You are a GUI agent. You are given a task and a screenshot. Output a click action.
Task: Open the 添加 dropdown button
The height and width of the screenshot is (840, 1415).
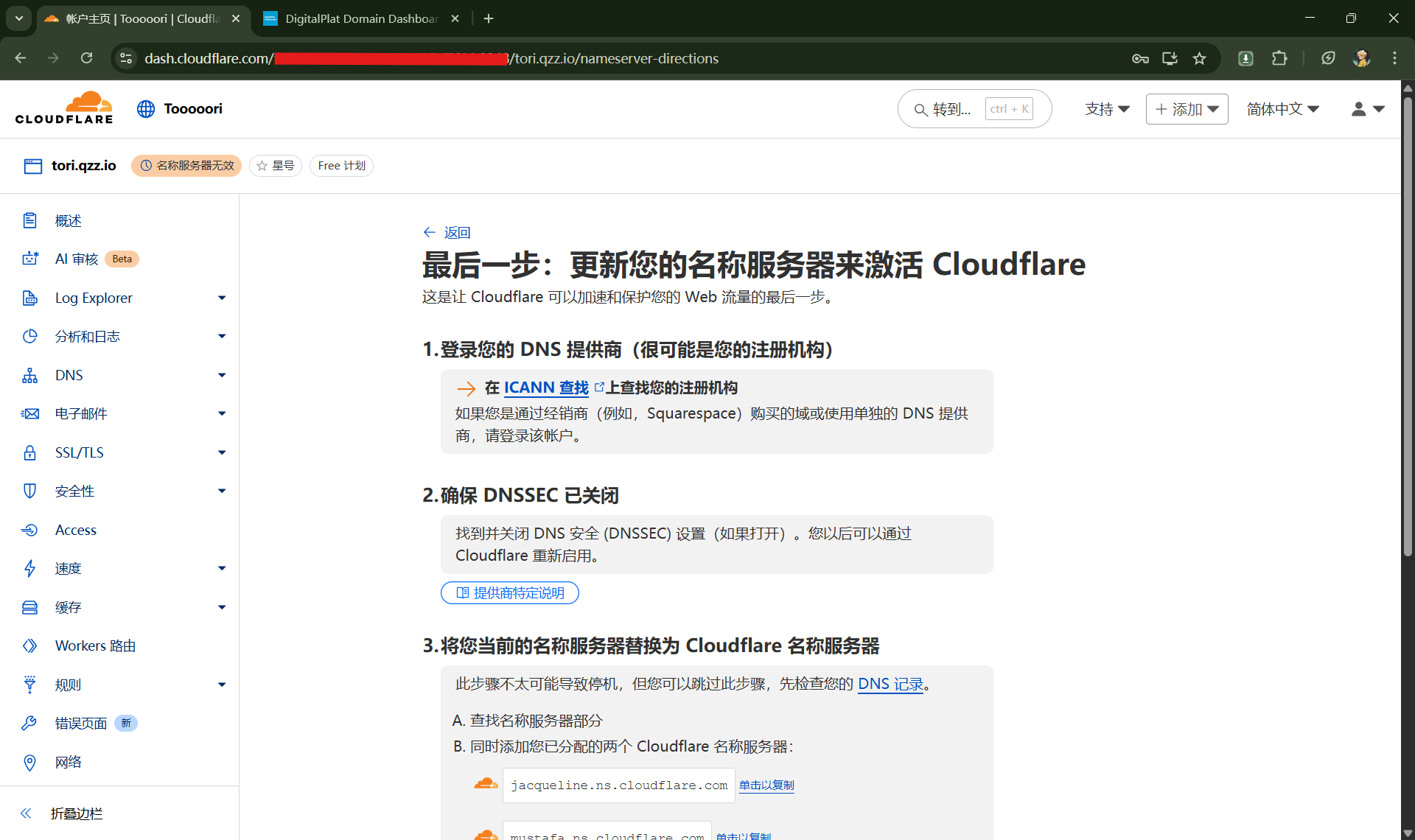(1187, 109)
